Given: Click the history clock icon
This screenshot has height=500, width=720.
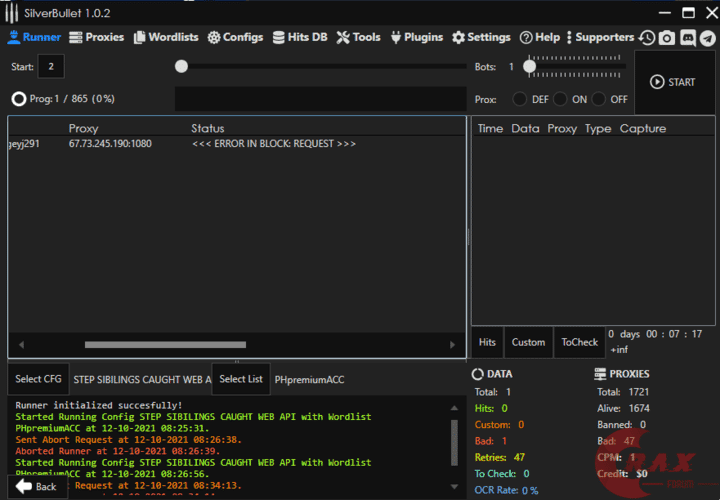Looking at the screenshot, I should pos(647,38).
